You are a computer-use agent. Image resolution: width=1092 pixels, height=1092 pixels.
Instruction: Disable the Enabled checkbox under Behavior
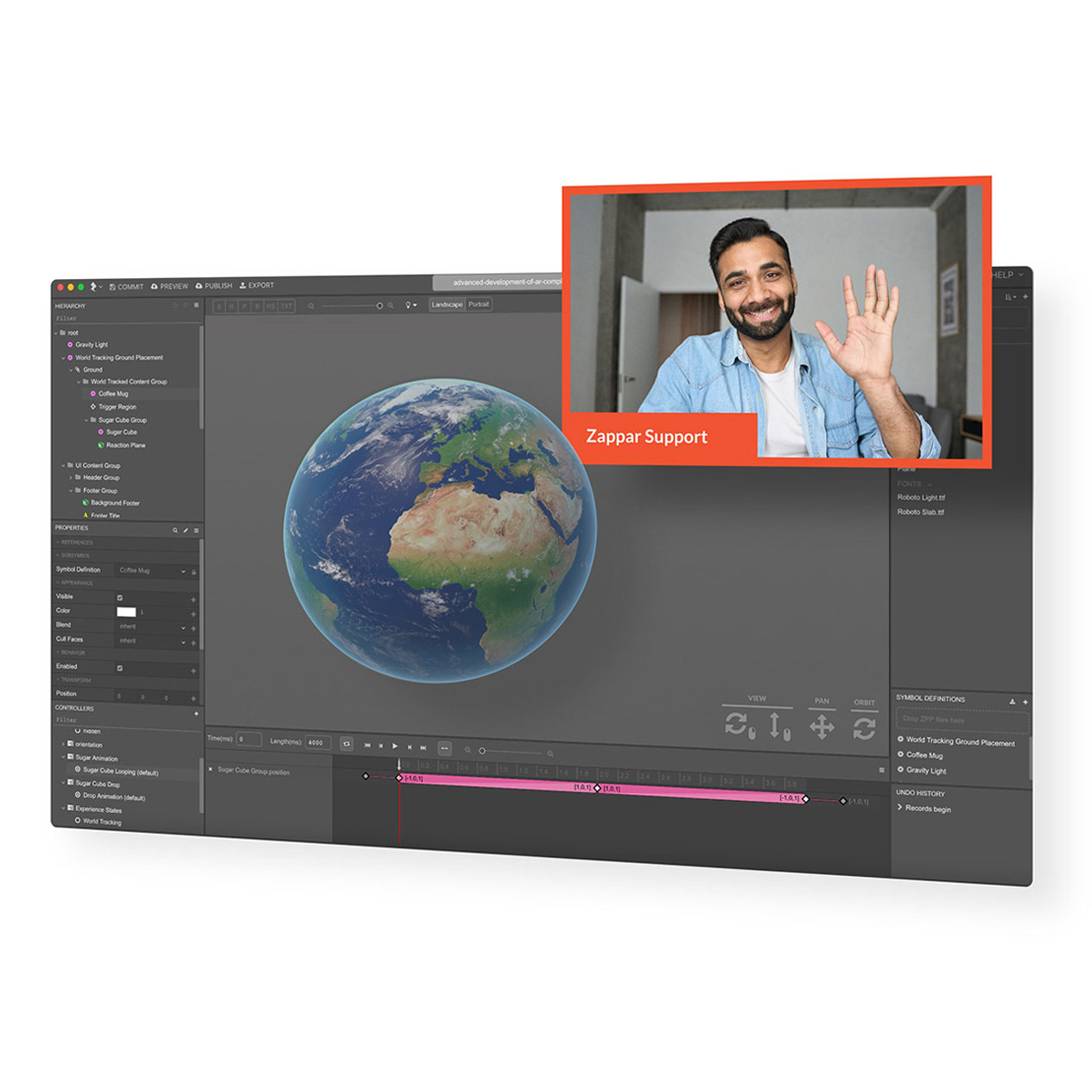tap(120, 667)
